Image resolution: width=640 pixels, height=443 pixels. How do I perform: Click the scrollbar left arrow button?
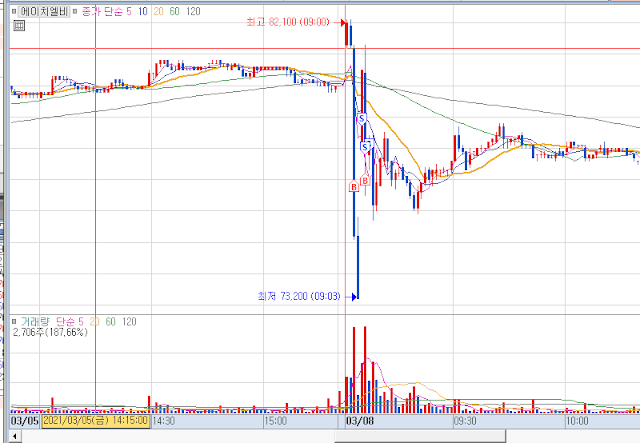pyautogui.click(x=15, y=436)
